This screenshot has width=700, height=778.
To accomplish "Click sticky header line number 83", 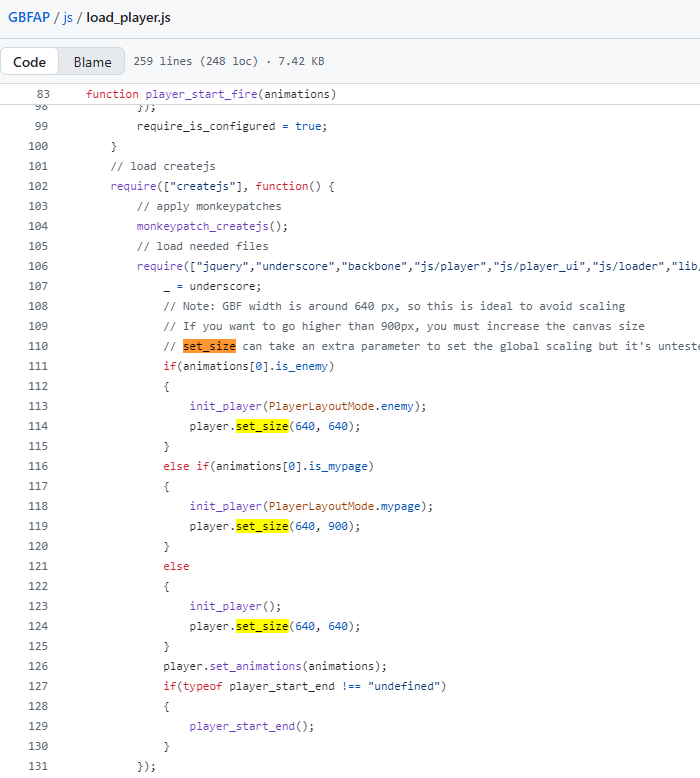I will click(43, 94).
